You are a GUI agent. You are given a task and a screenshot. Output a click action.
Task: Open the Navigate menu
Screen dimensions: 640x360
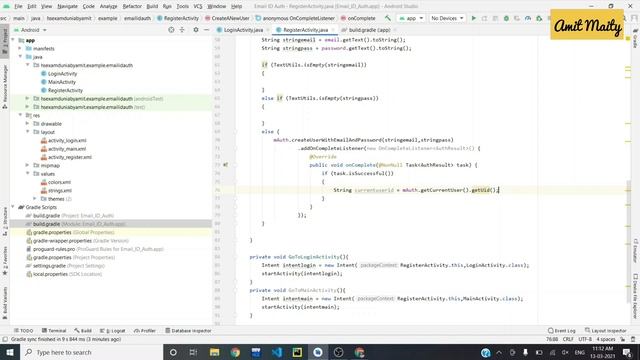(x=67, y=6)
